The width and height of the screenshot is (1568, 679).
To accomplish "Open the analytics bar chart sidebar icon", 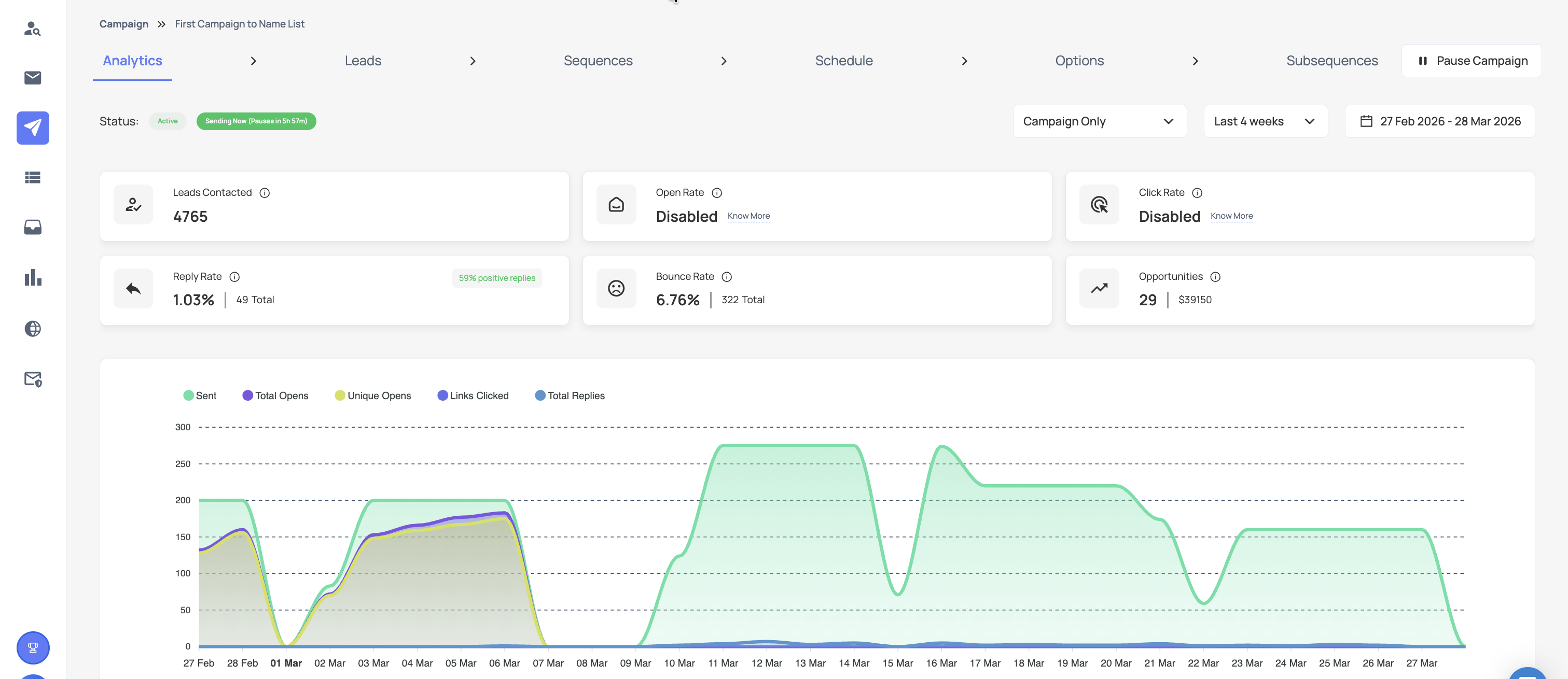I will 32,278.
